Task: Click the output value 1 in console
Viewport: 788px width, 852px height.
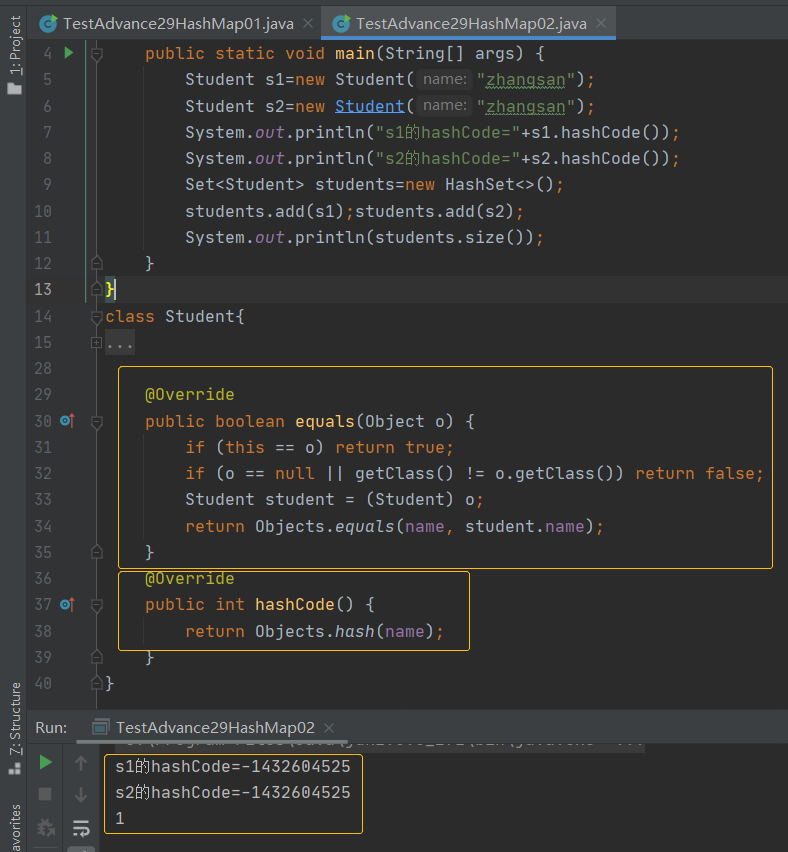Action: (x=120, y=819)
